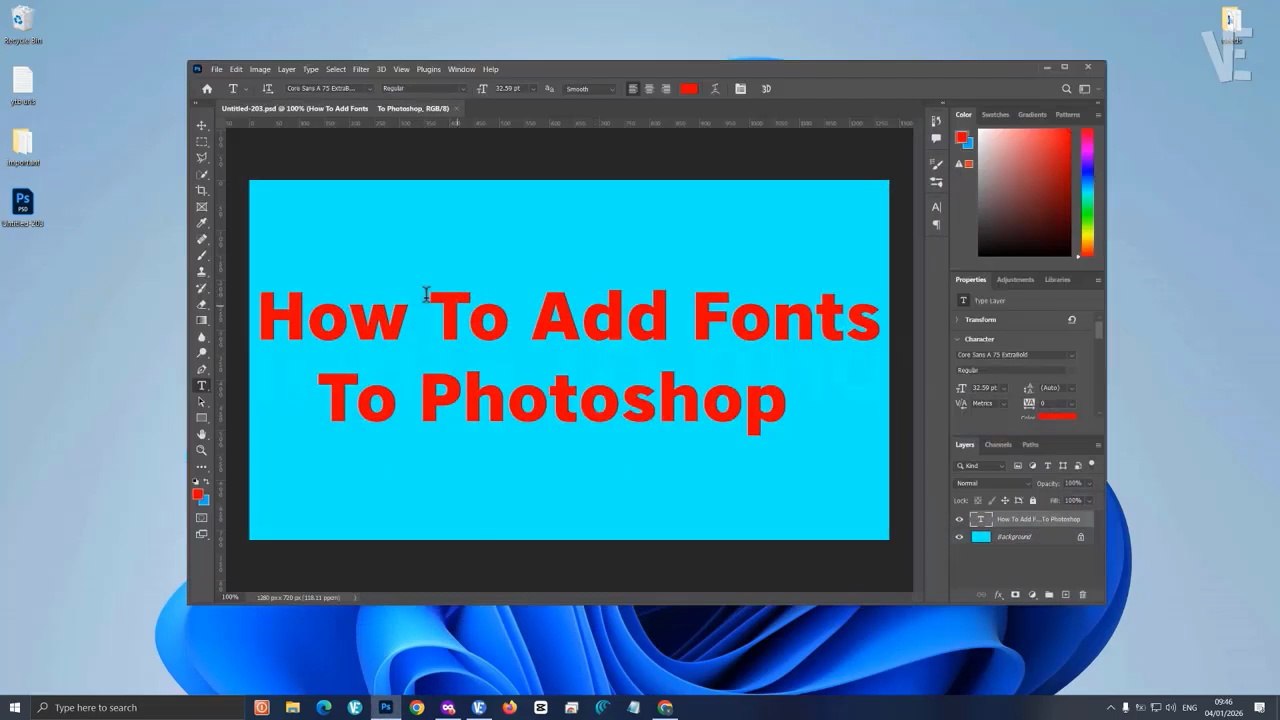Select the Zoom tool
The width and height of the screenshot is (1280, 720).
202,451
